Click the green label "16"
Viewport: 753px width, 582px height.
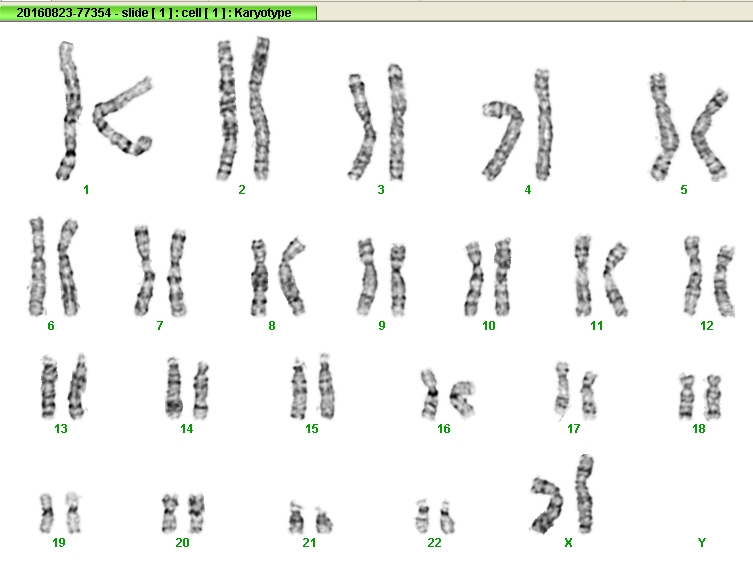click(x=443, y=429)
